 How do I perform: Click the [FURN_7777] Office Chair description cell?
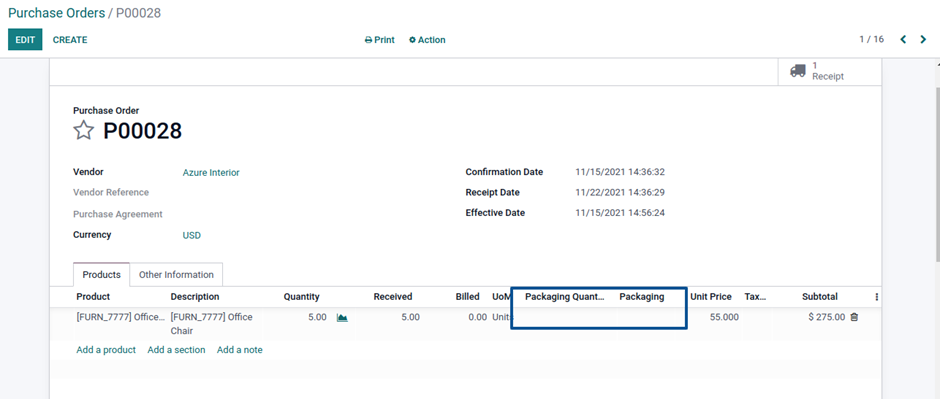tap(212, 324)
